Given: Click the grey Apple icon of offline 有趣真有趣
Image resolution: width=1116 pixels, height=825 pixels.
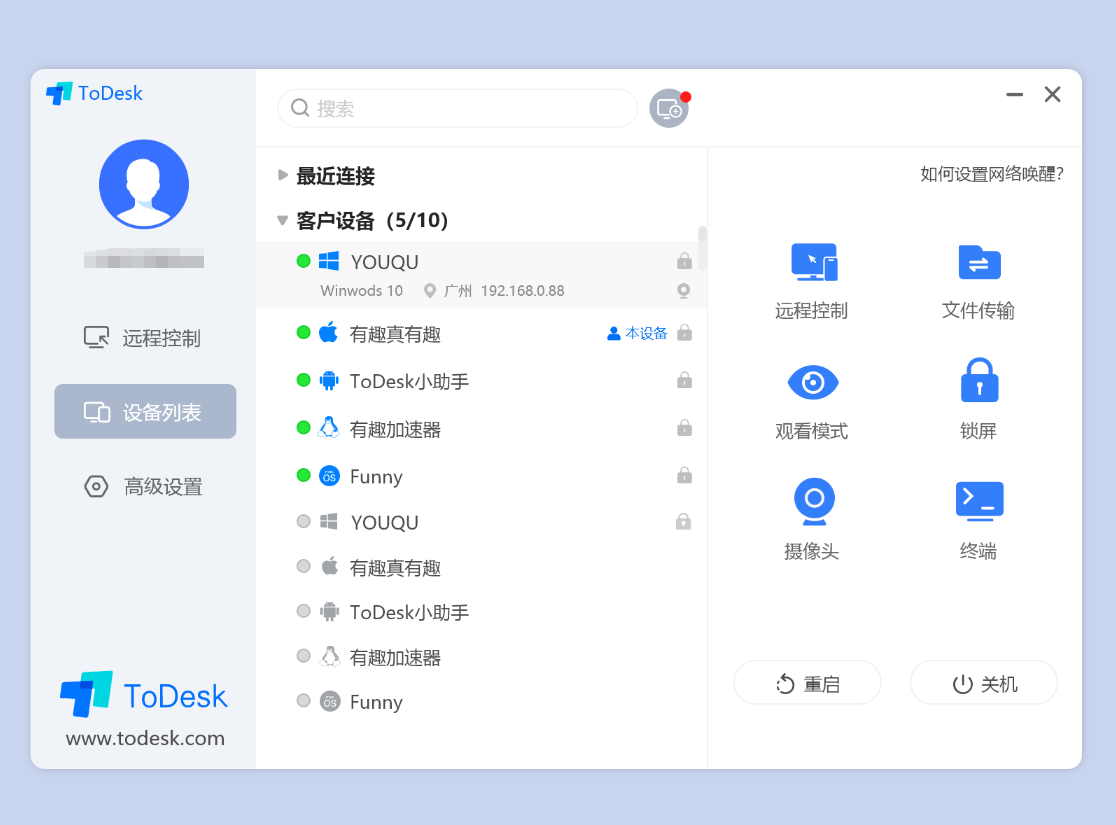Looking at the screenshot, I should (x=329, y=567).
